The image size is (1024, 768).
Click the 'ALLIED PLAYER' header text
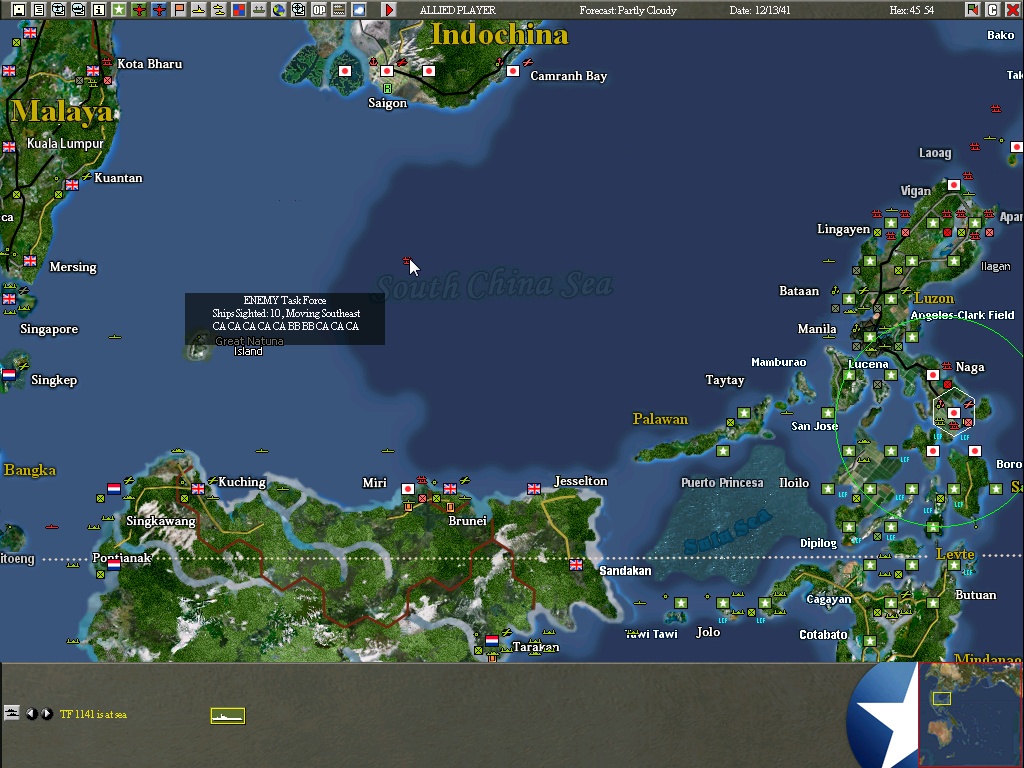tap(458, 10)
